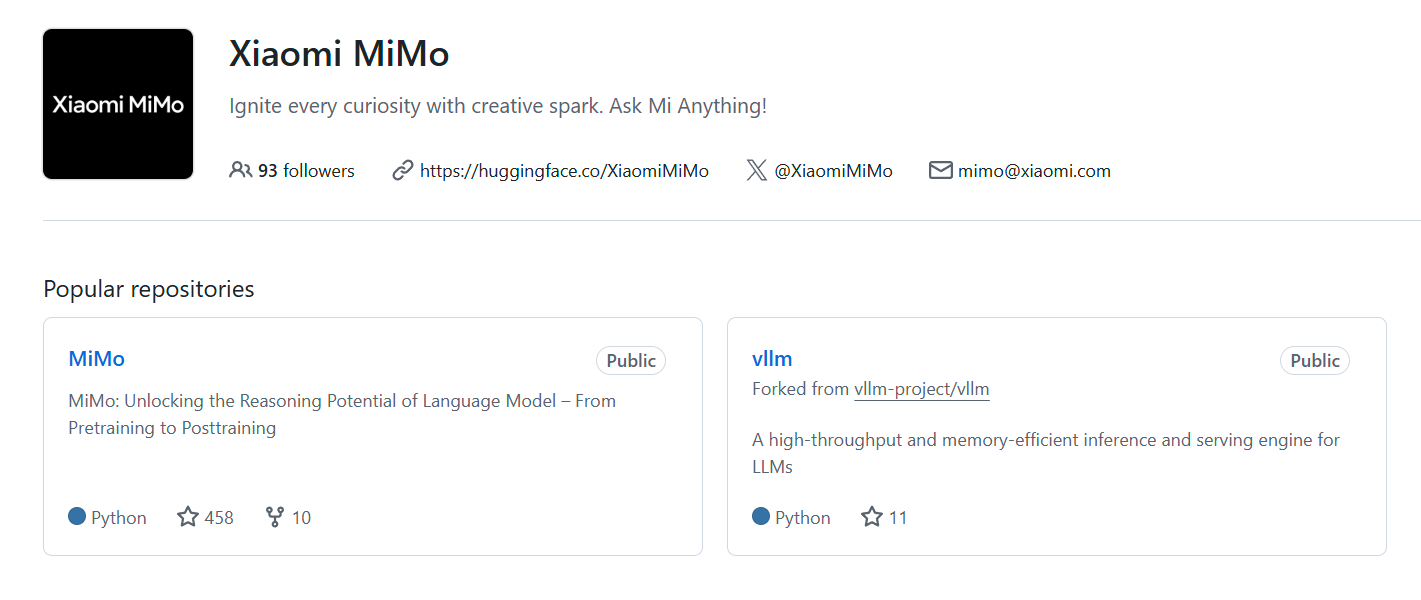The height and width of the screenshot is (600, 1421).
Task: Open the MiMo repository link
Action: tap(96, 358)
